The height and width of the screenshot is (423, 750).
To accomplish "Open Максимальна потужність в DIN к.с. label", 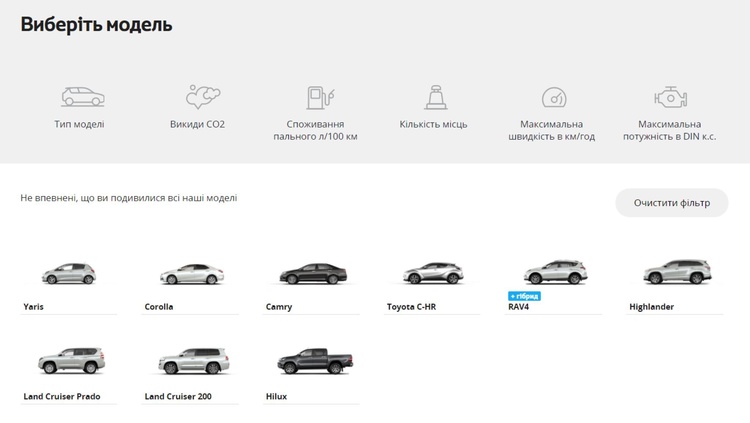I will [670, 130].
